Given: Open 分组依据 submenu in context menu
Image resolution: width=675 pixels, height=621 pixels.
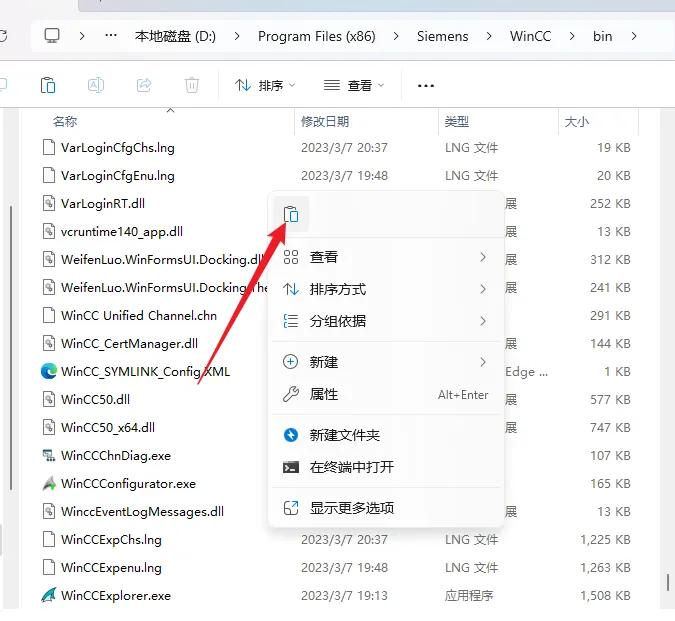Looking at the screenshot, I should pos(386,321).
